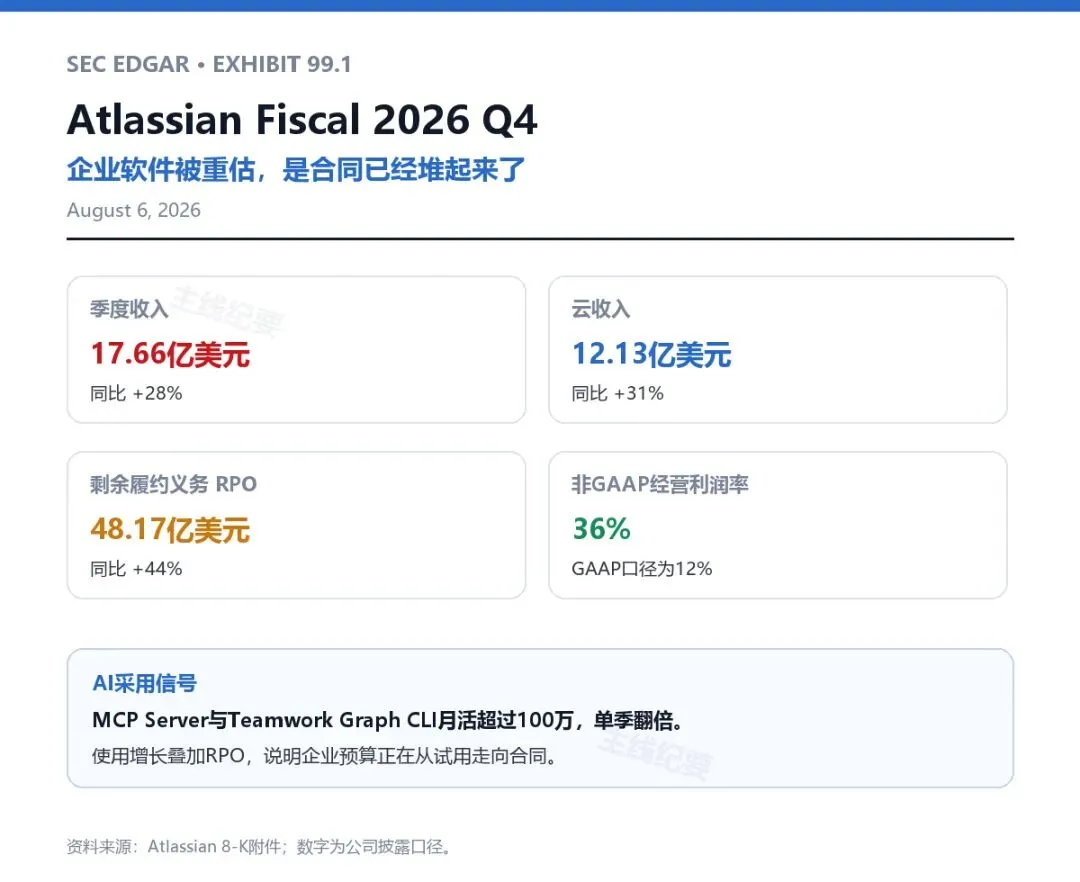Click the blue Chinese subtitle headline
Viewport: 1080px width, 882px height.
pos(296,169)
